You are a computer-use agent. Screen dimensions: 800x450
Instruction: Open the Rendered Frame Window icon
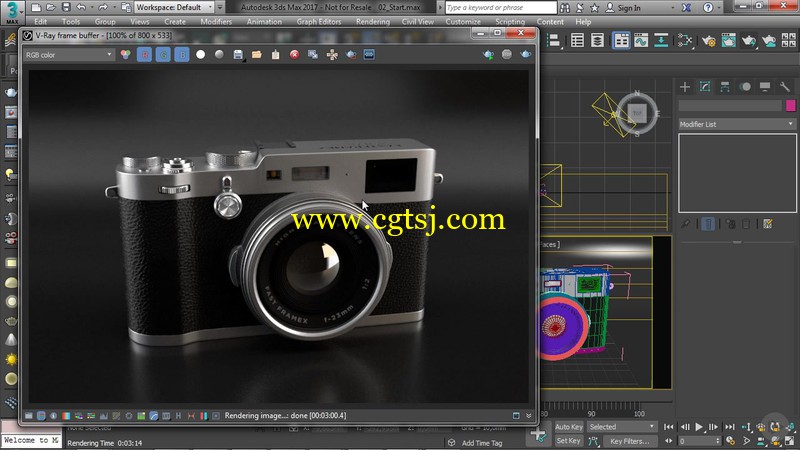click(x=729, y=40)
